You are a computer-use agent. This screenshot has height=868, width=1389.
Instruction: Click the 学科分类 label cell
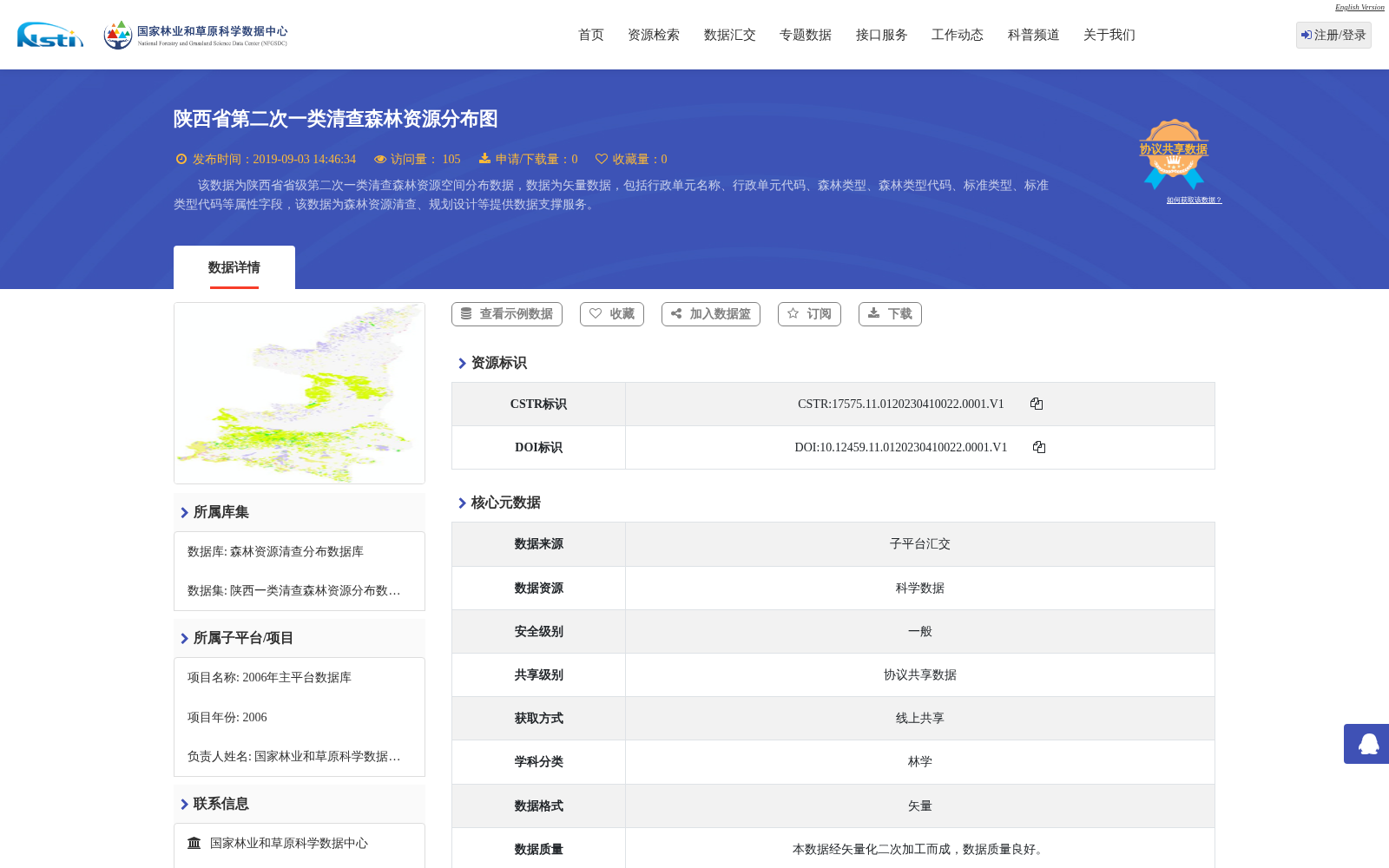pos(538,762)
